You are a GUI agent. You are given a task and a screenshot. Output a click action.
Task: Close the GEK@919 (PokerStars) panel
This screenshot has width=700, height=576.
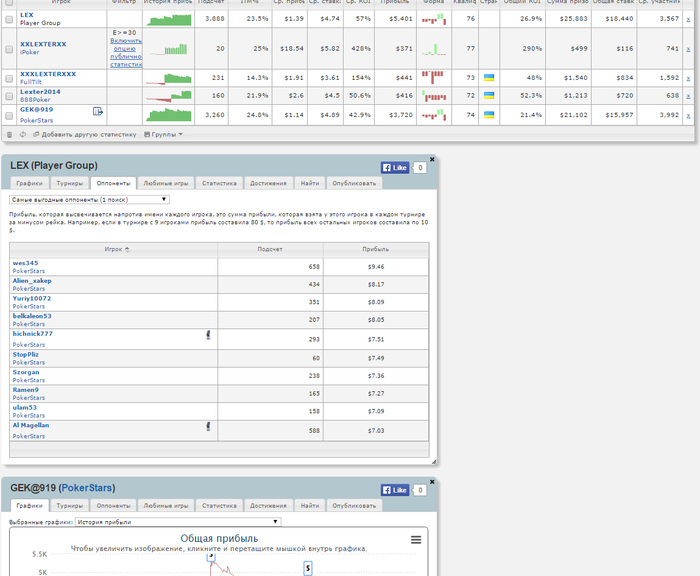click(432, 482)
